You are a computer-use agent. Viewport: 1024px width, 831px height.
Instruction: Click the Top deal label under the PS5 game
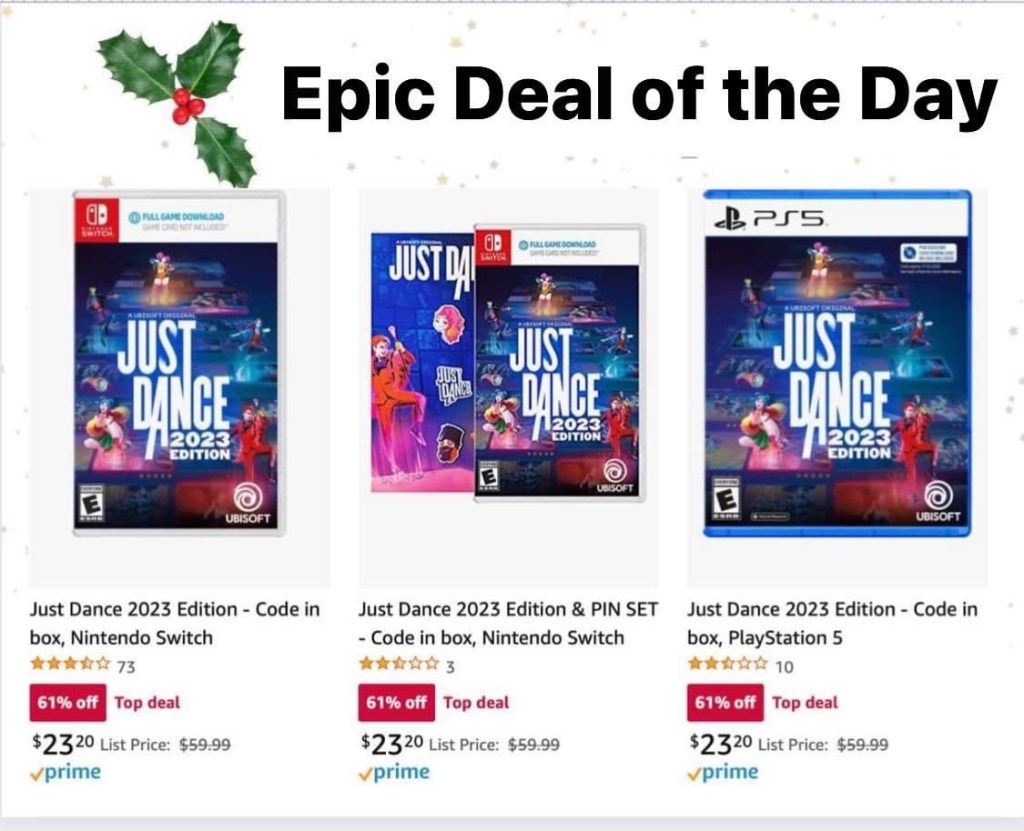point(805,703)
